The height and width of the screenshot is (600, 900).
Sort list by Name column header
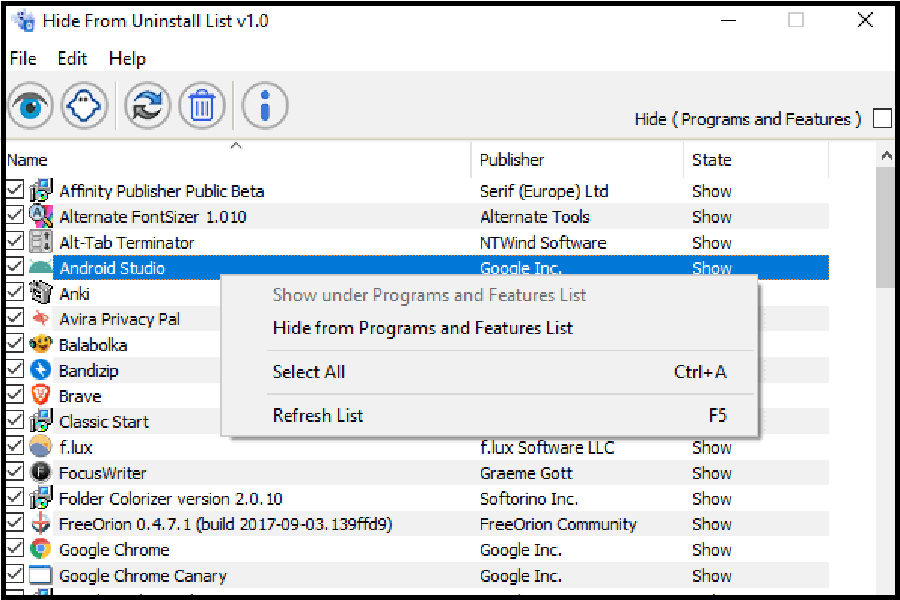pyautogui.click(x=27, y=160)
